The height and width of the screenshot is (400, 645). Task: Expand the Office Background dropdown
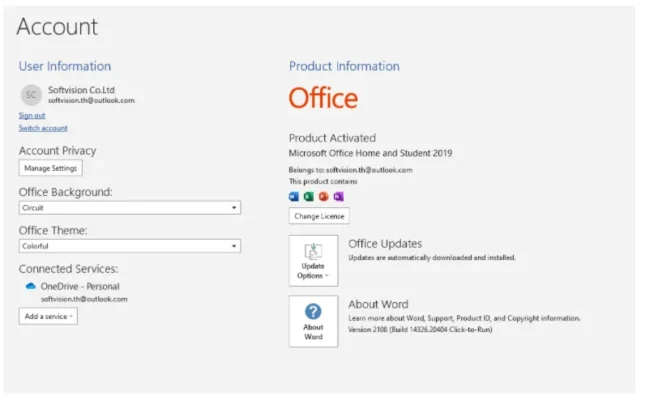[129, 208]
